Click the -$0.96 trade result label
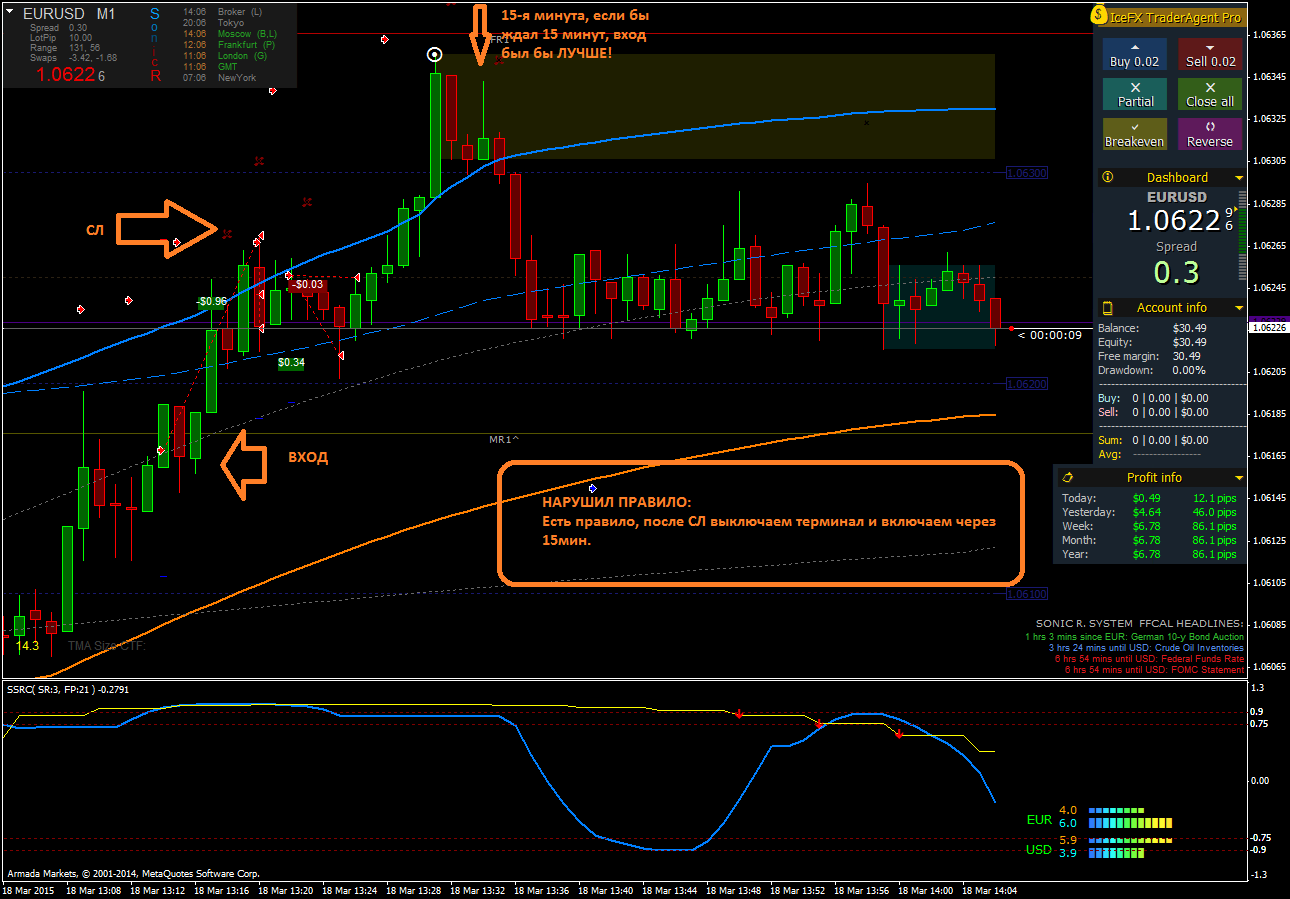Viewport: 1290px width, 899px height. point(212,301)
